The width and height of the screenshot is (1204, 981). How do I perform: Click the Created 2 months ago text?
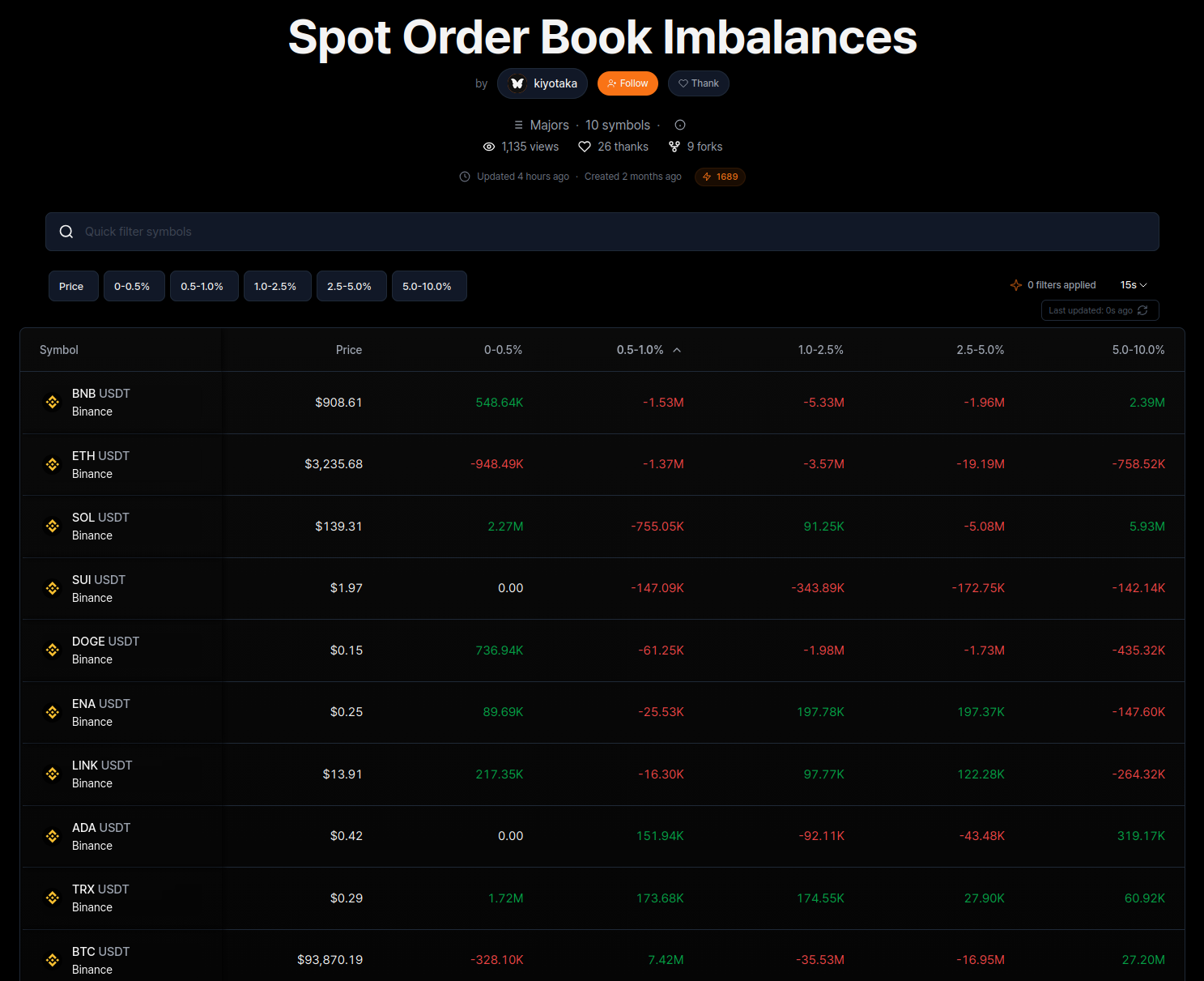pos(633,177)
